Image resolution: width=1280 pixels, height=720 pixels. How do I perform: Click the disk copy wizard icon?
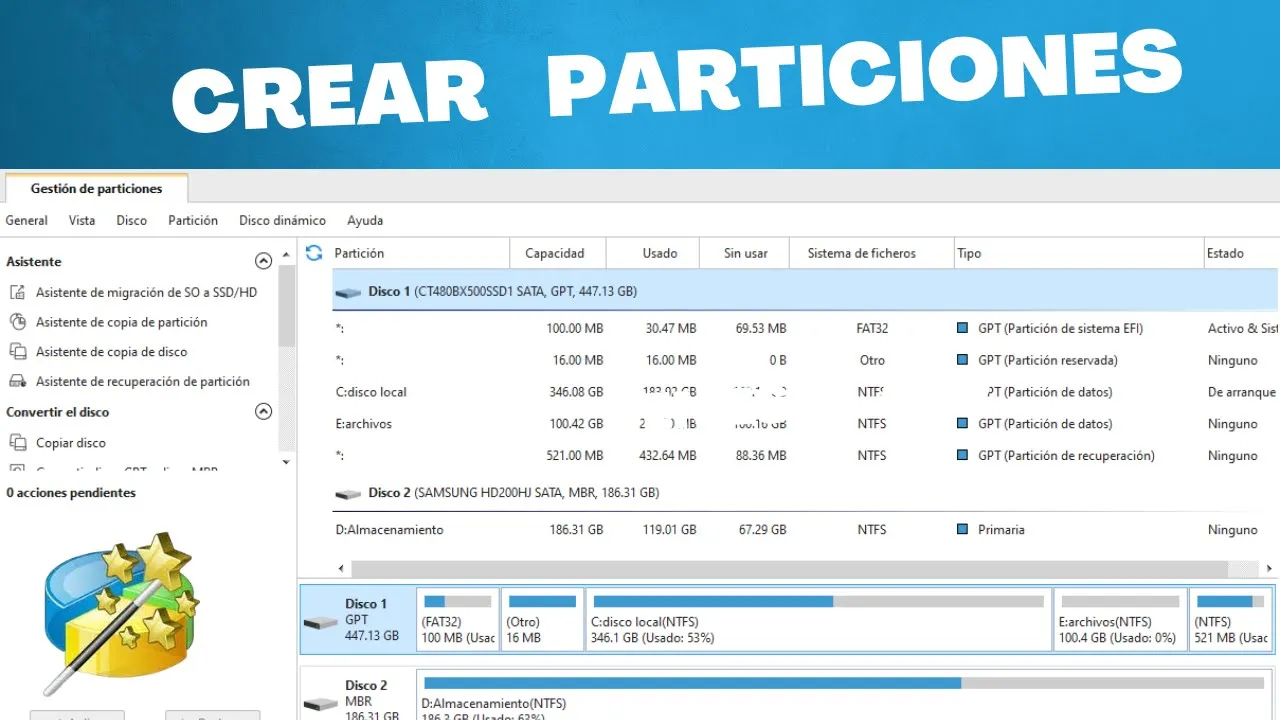click(17, 352)
